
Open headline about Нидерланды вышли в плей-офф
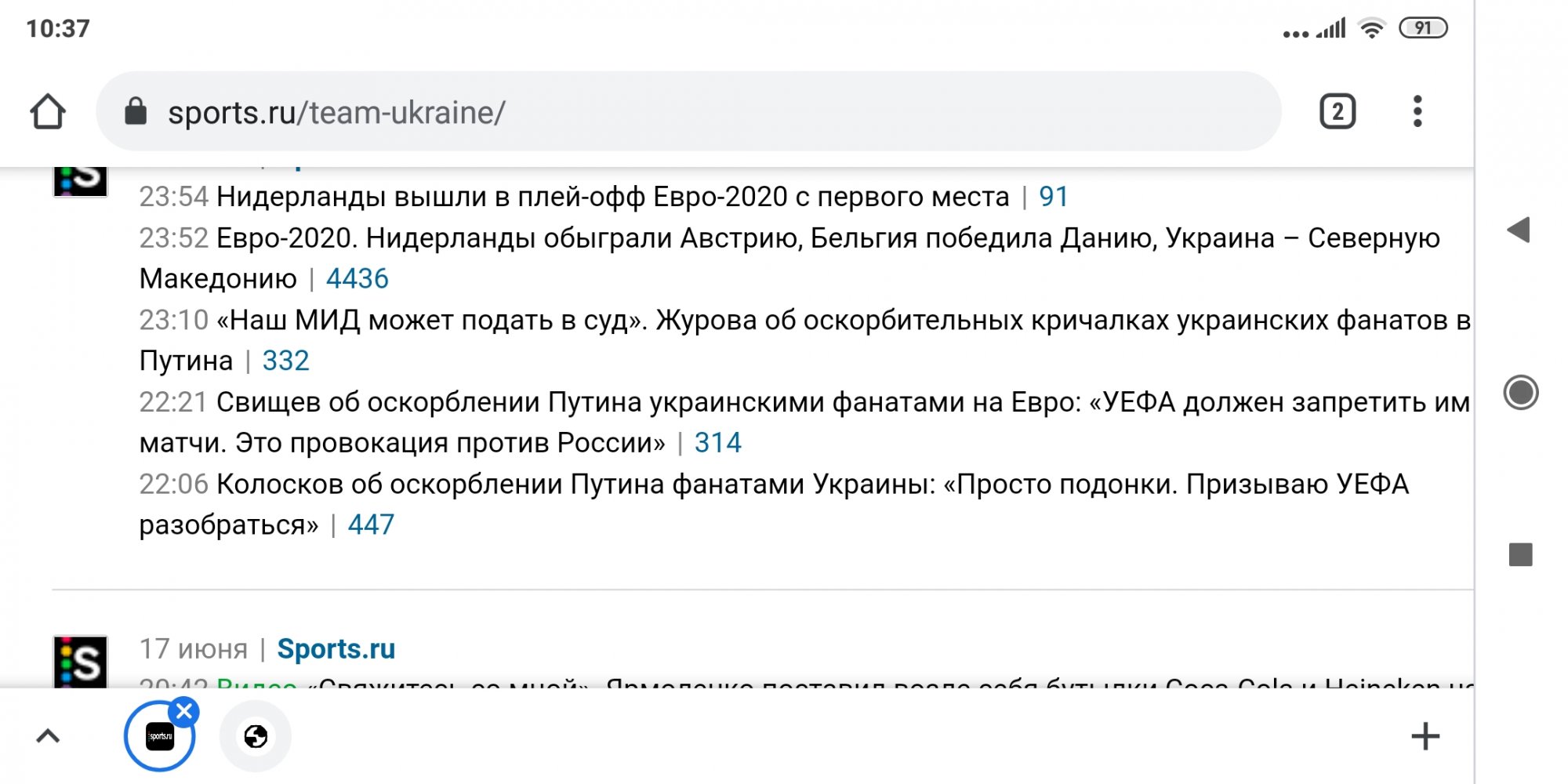click(613, 197)
